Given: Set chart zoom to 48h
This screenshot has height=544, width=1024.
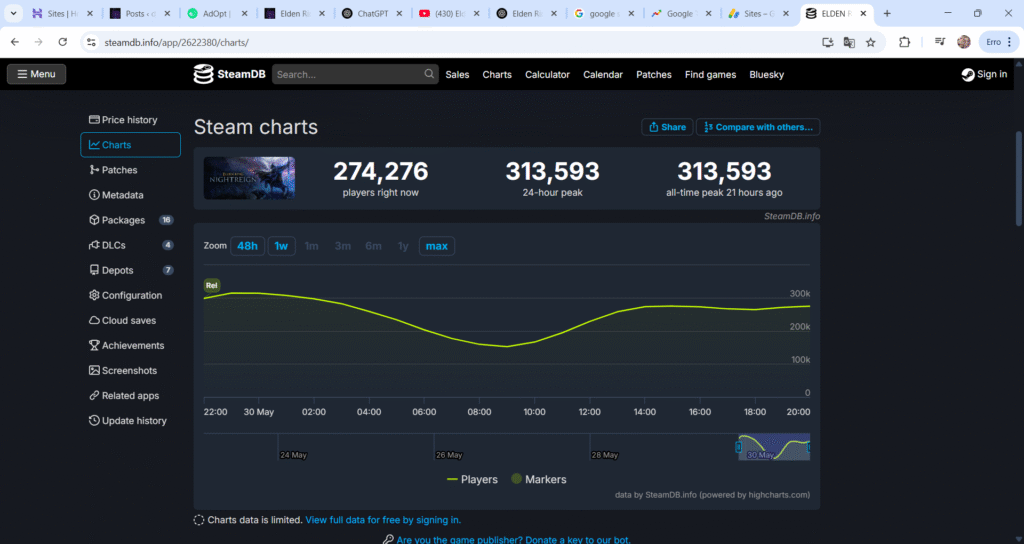Looking at the screenshot, I should tap(247, 246).
